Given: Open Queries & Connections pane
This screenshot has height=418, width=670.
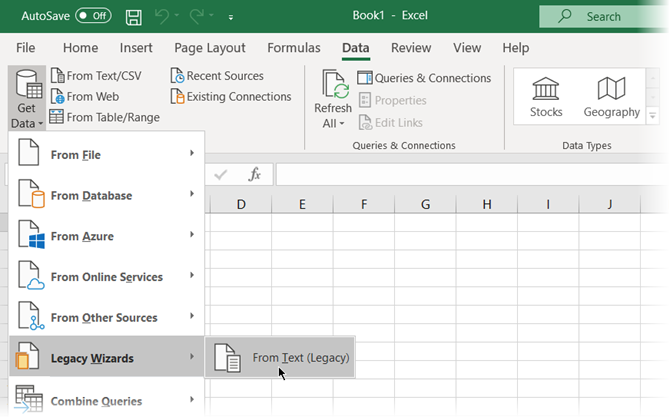Looking at the screenshot, I should pyautogui.click(x=424, y=78).
